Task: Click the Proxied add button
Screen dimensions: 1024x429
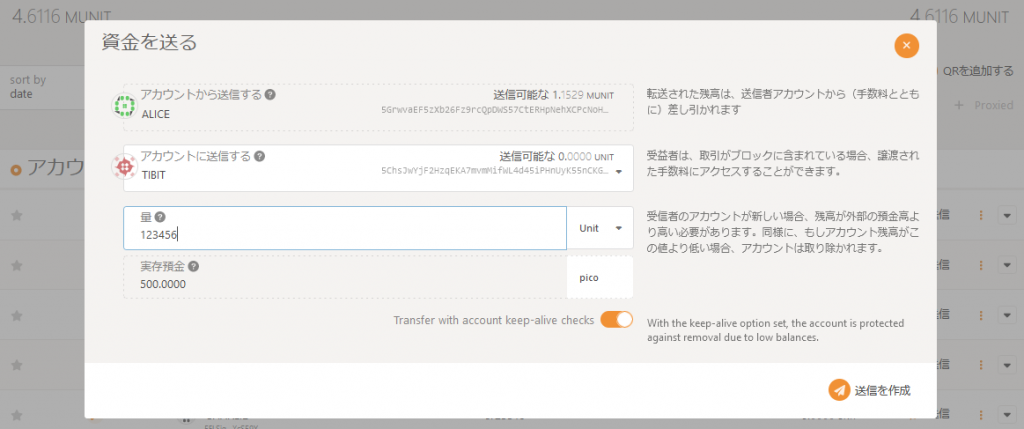Action: point(985,105)
